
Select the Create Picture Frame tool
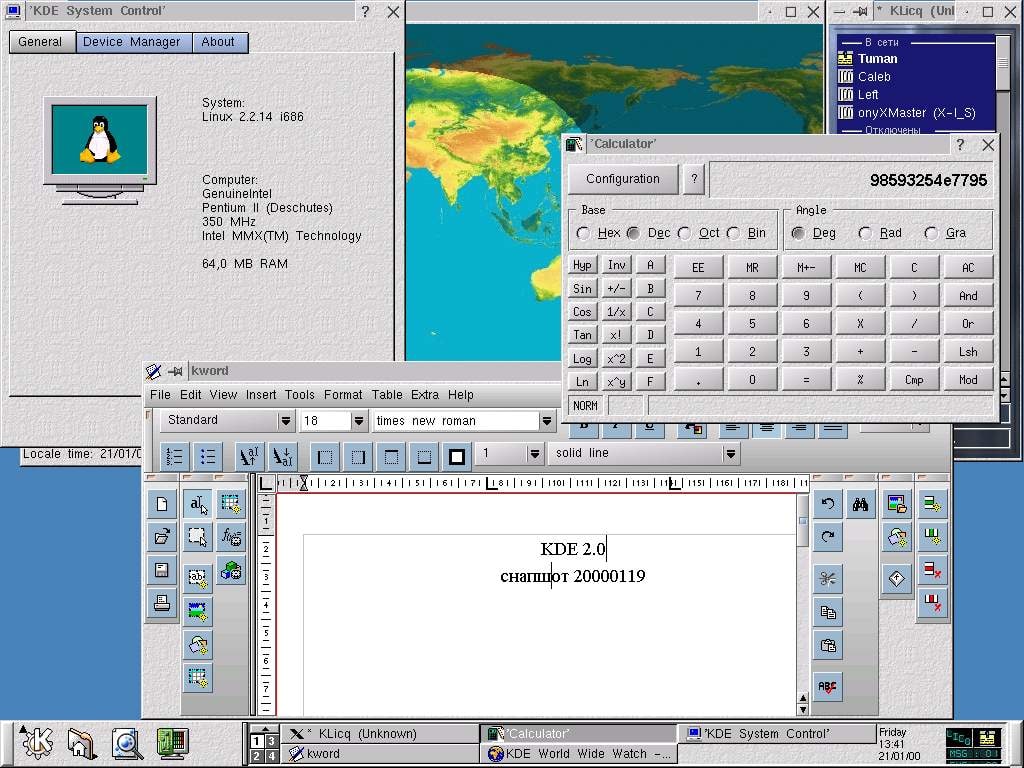(x=198, y=611)
